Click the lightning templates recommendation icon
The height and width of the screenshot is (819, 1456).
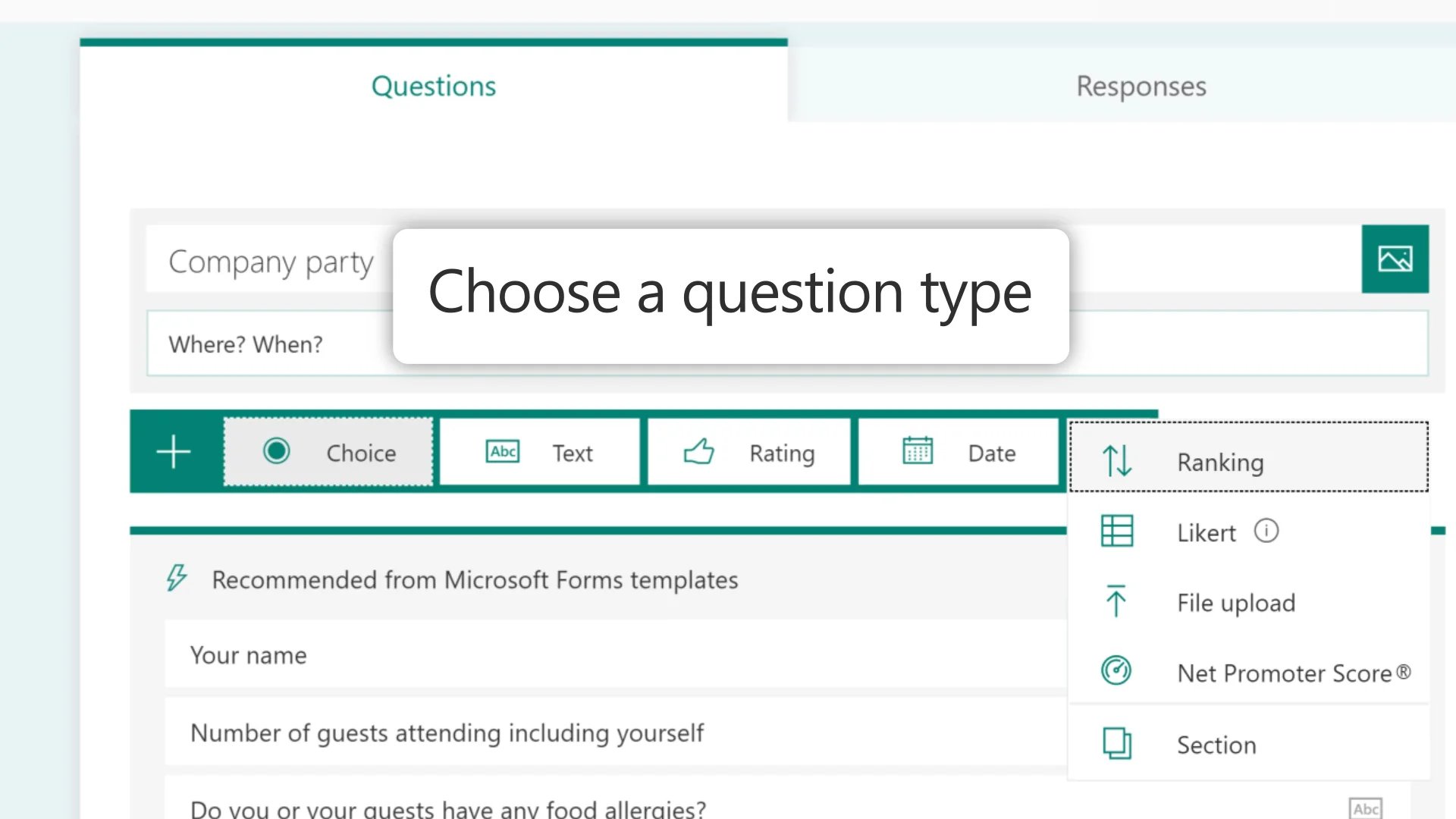[177, 579]
